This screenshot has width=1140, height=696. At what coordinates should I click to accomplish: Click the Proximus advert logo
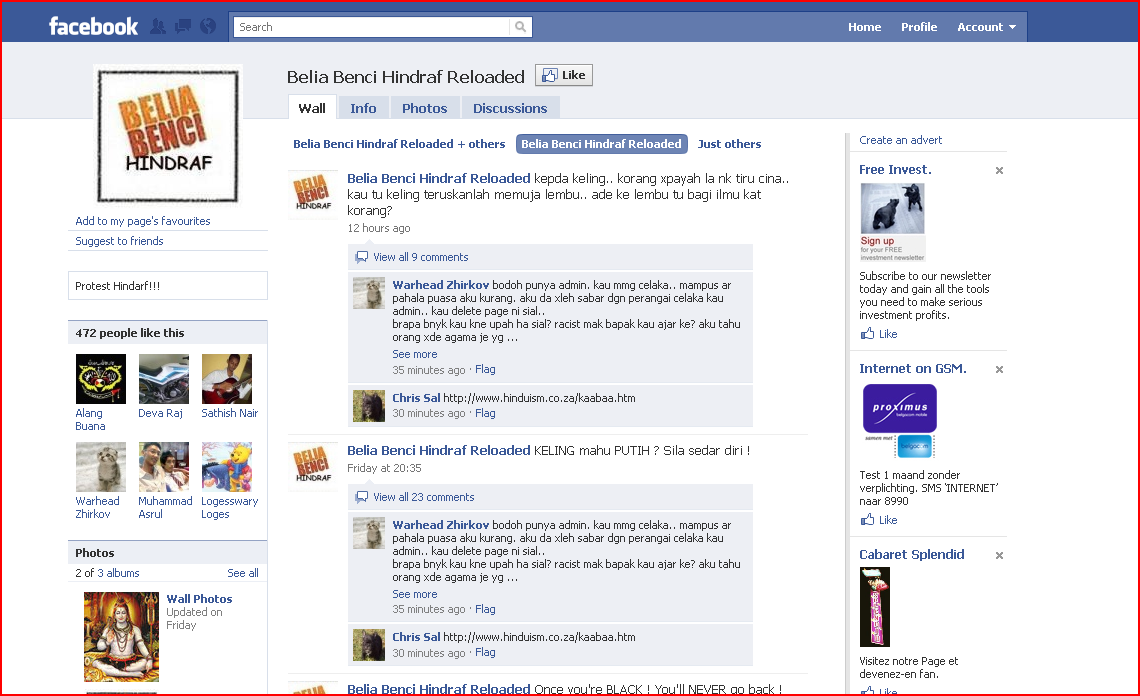click(x=899, y=422)
